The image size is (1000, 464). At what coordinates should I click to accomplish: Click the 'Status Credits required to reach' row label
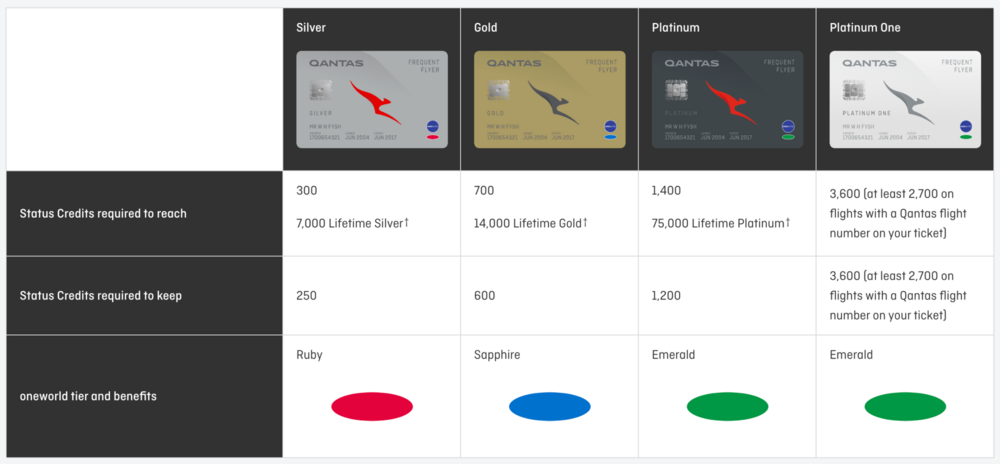(x=103, y=214)
